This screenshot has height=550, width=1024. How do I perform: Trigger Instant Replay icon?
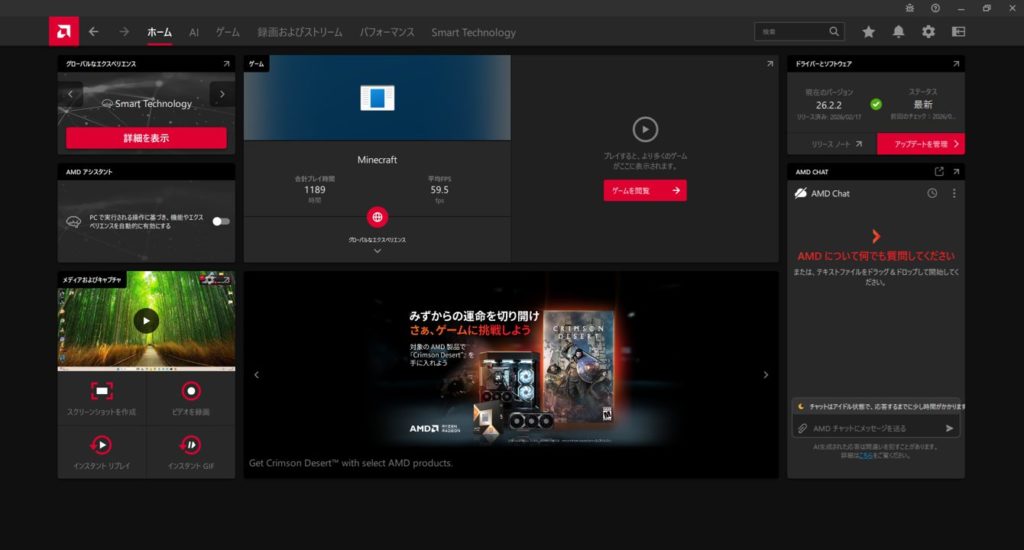(102, 445)
